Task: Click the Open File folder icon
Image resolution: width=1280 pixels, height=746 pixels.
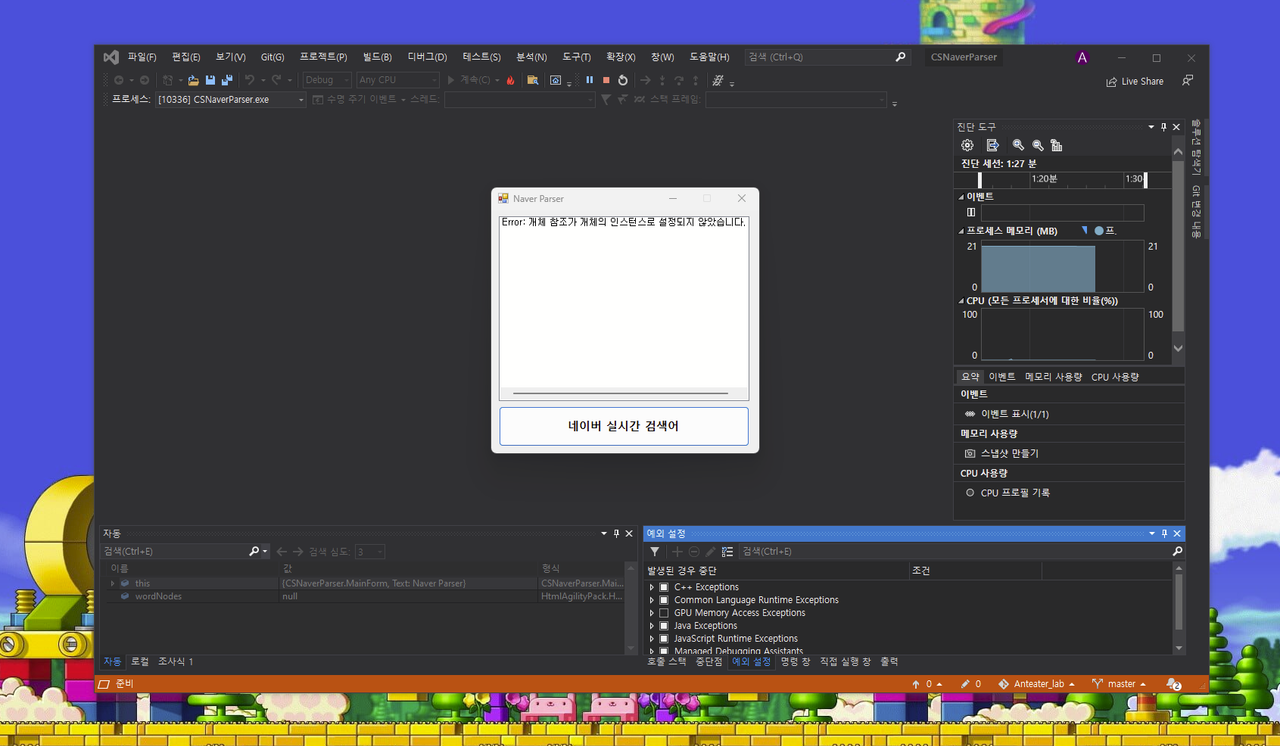Action: point(193,80)
